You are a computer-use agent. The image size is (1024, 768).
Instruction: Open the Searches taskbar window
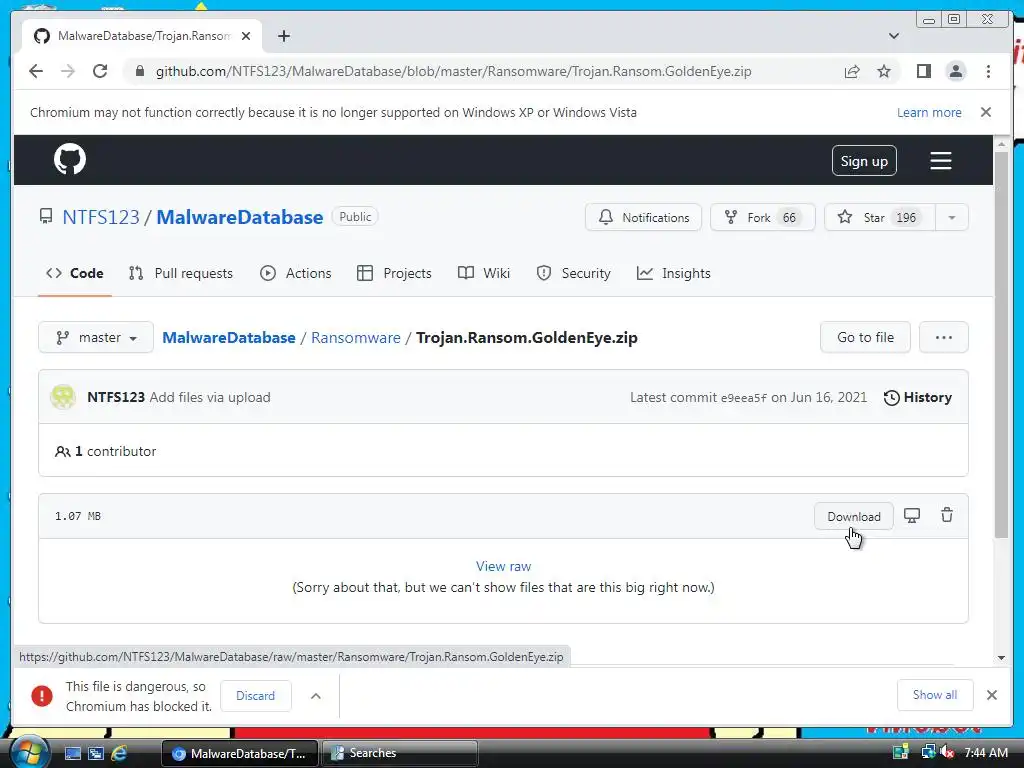pos(400,753)
